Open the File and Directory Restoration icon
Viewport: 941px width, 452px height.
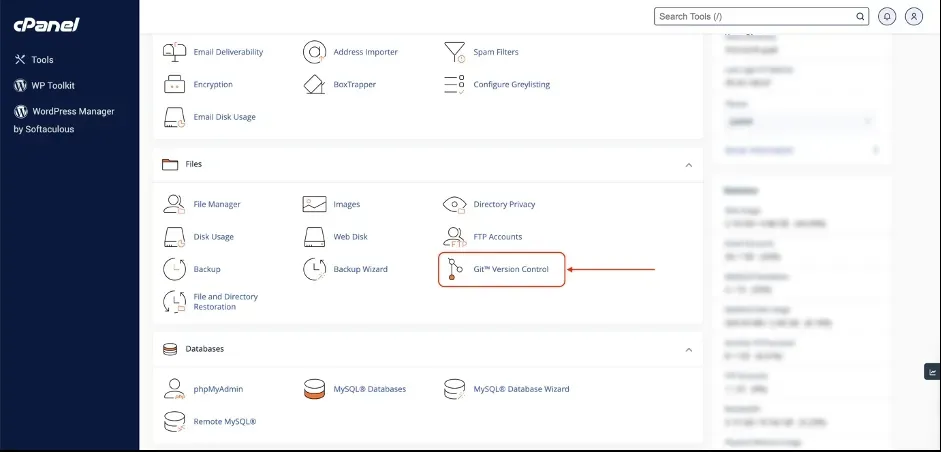(x=175, y=301)
